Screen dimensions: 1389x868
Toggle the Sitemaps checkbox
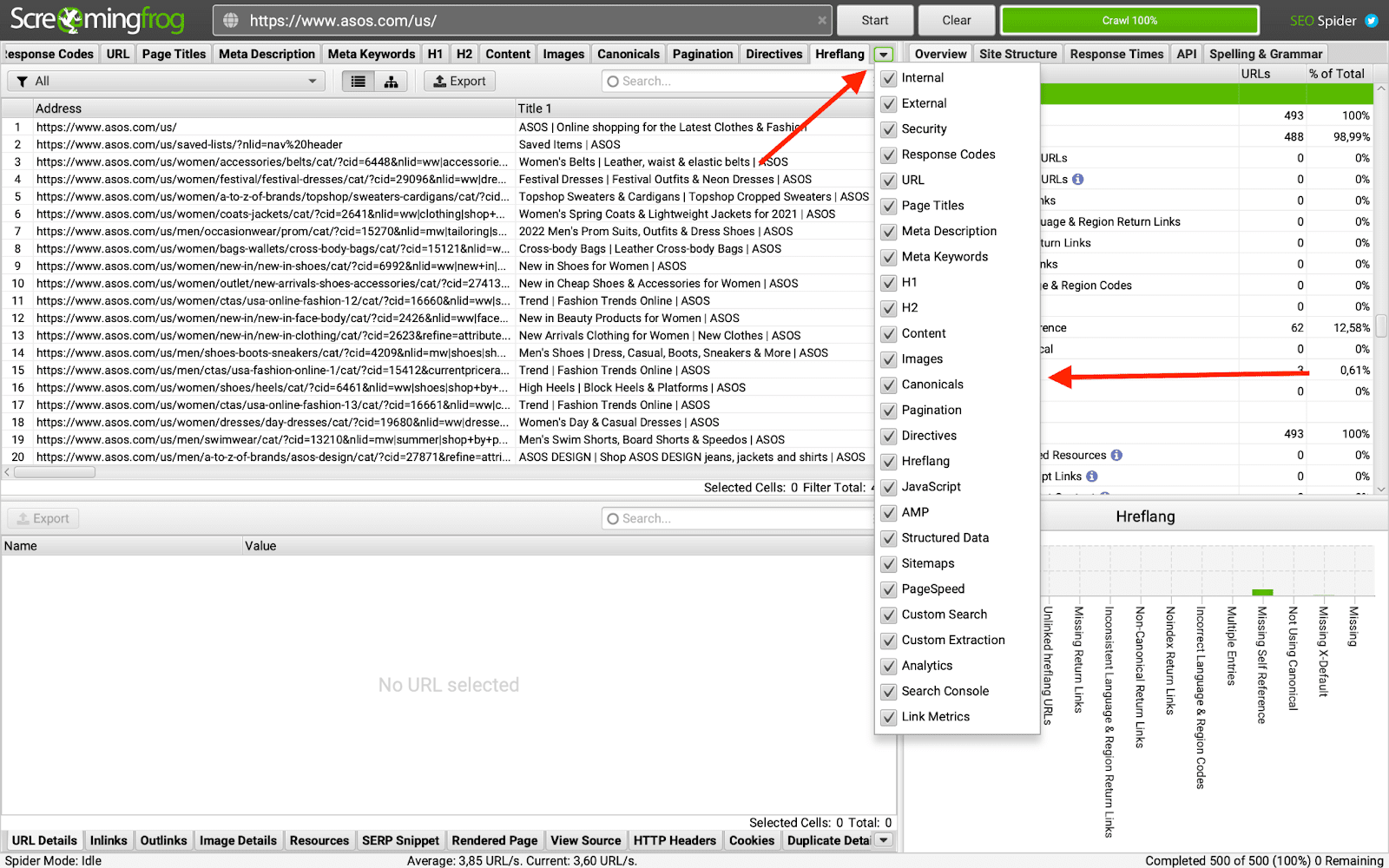click(888, 564)
